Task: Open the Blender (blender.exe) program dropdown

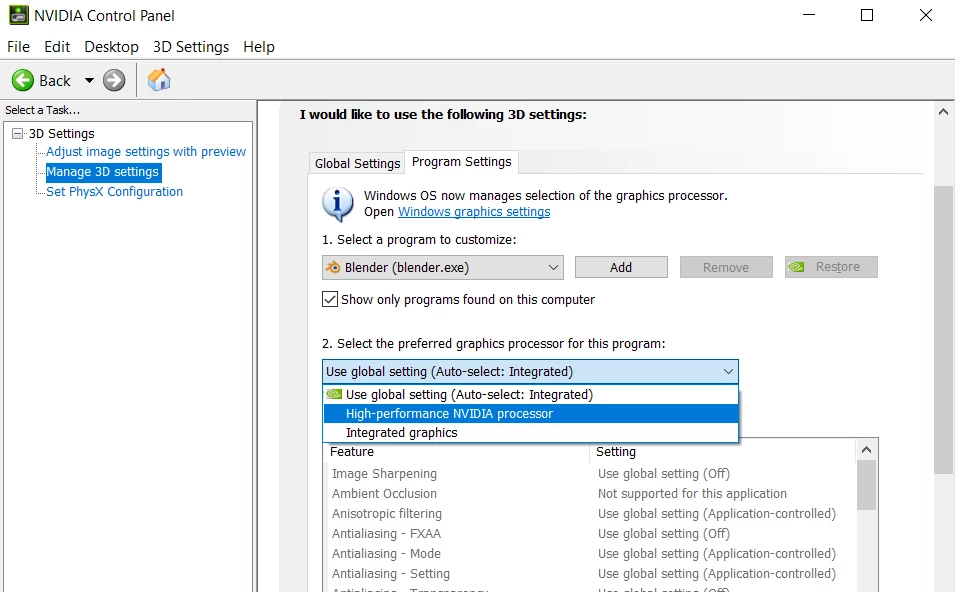Action: (x=443, y=267)
